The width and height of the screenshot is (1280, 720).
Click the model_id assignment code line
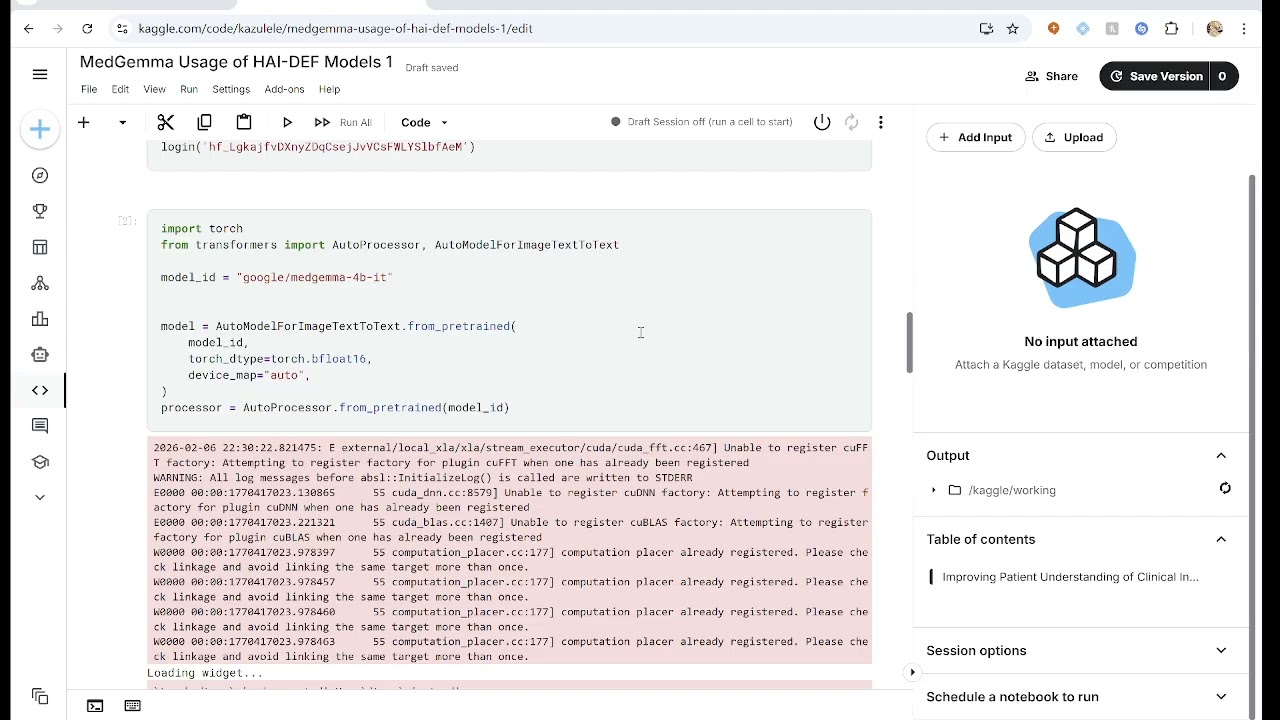pos(277,277)
